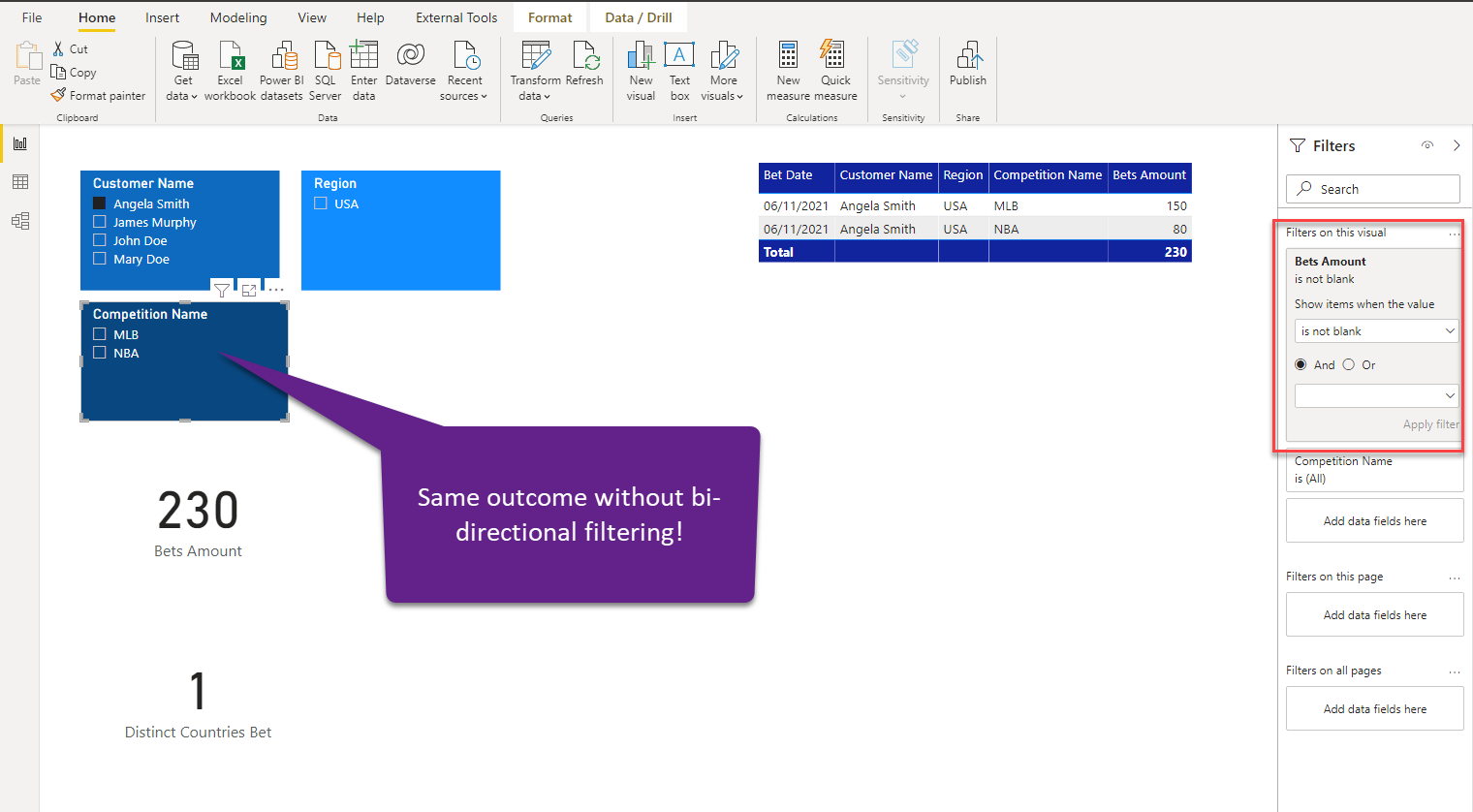Open the Data / Drill tab

point(638,16)
